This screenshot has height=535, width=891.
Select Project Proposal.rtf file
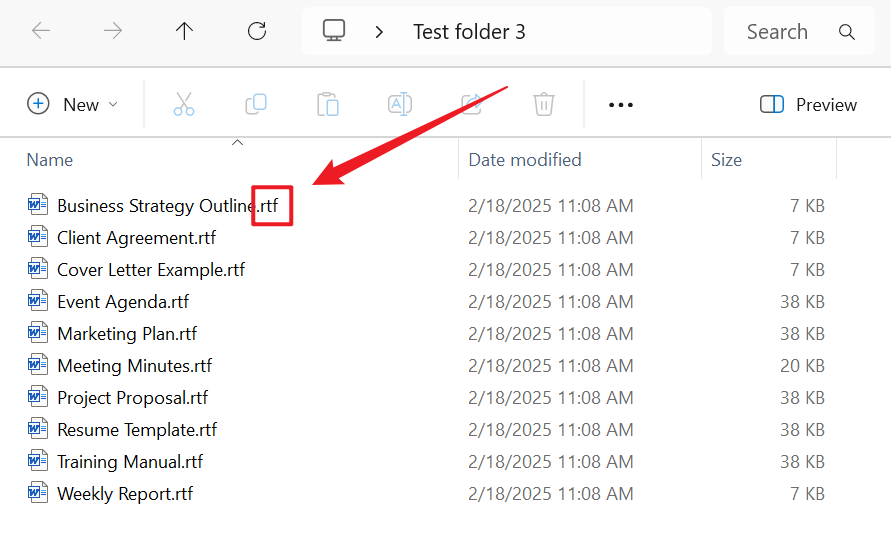click(x=133, y=398)
